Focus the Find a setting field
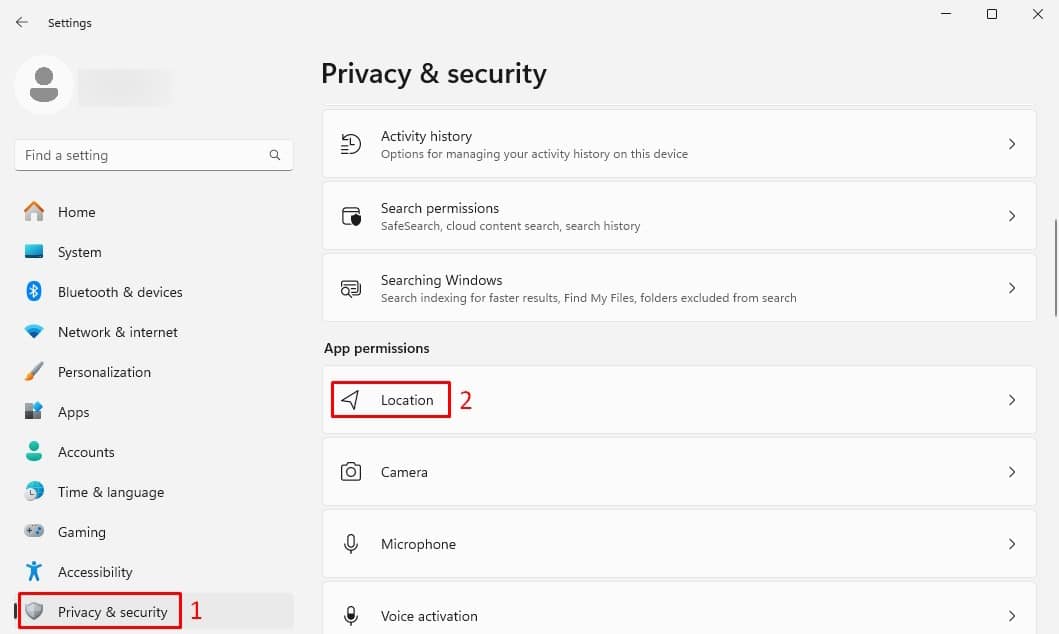1059x634 pixels. (154, 155)
